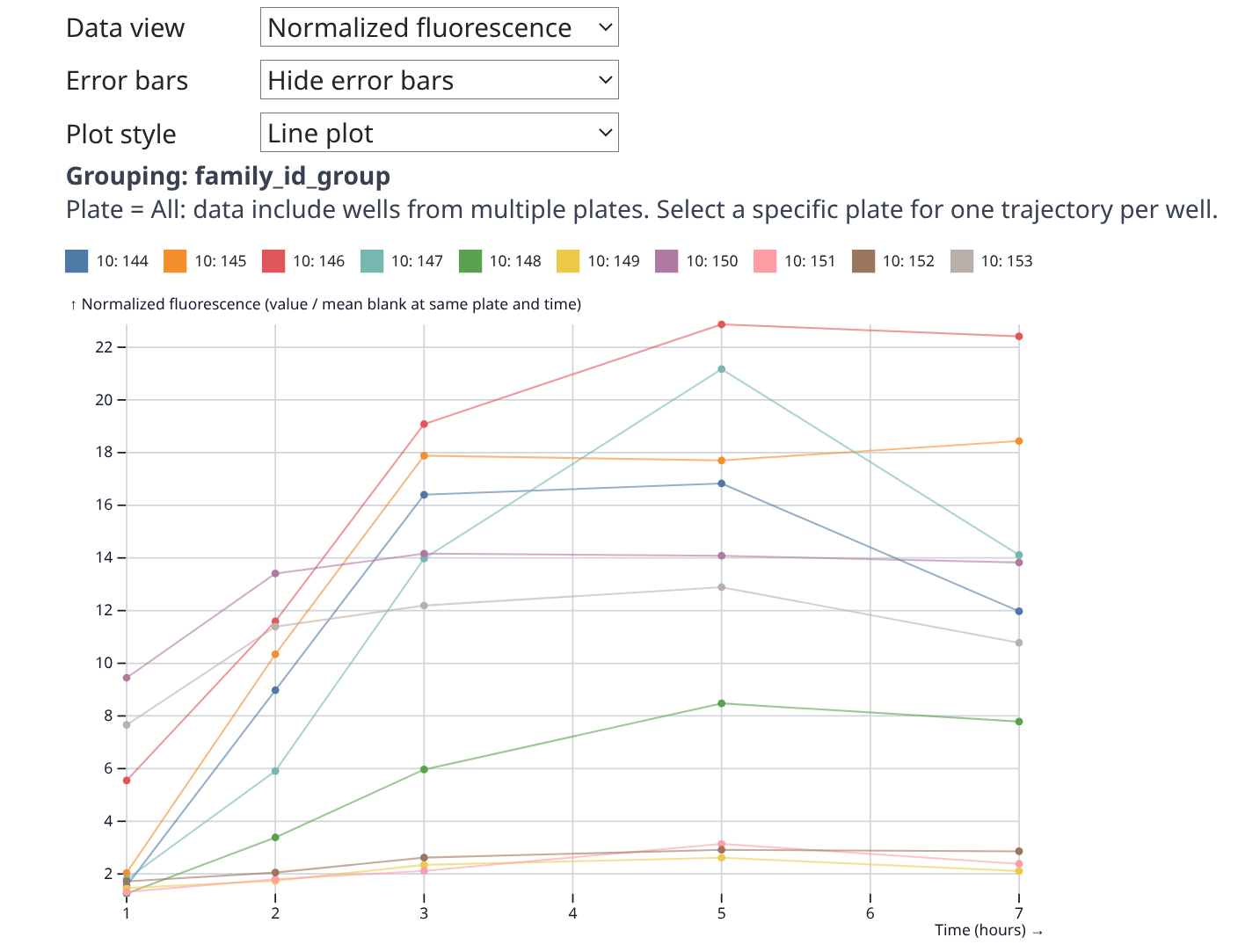The height and width of the screenshot is (952, 1238).
Task: Click the gray 10: 153 legend swatch
Action: [x=962, y=261]
